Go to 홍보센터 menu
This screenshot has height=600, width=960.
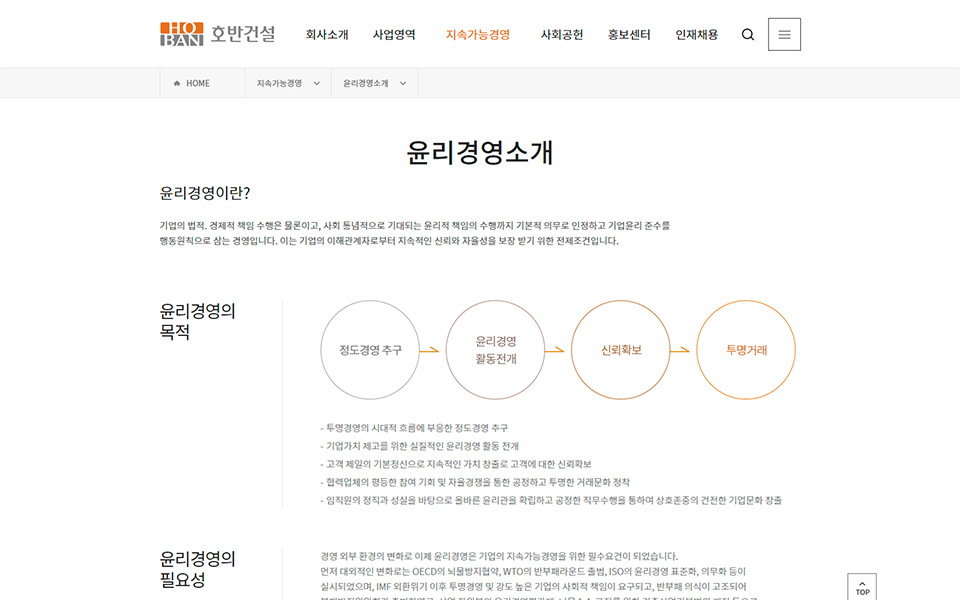(x=629, y=35)
